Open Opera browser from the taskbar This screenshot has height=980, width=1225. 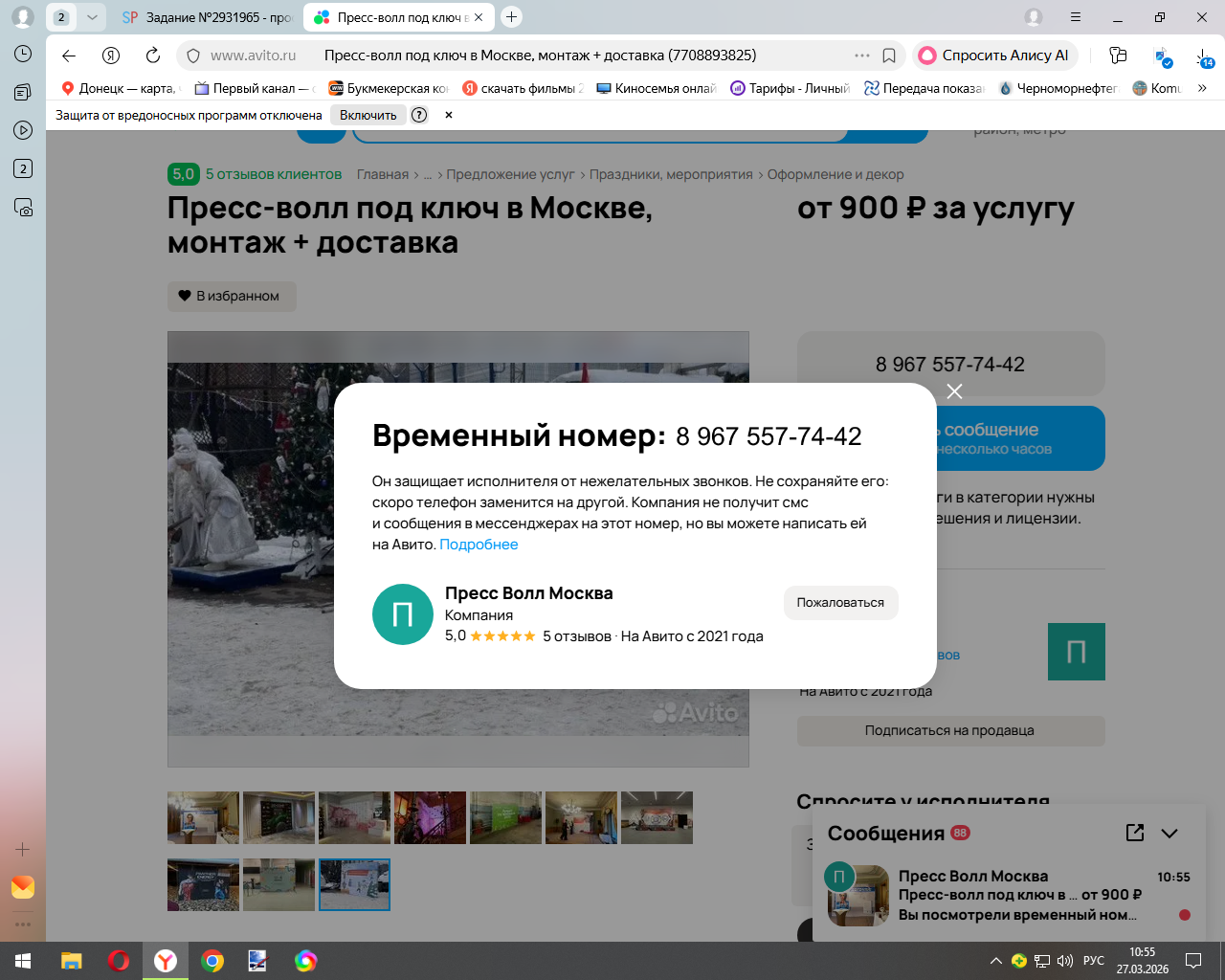click(x=119, y=961)
